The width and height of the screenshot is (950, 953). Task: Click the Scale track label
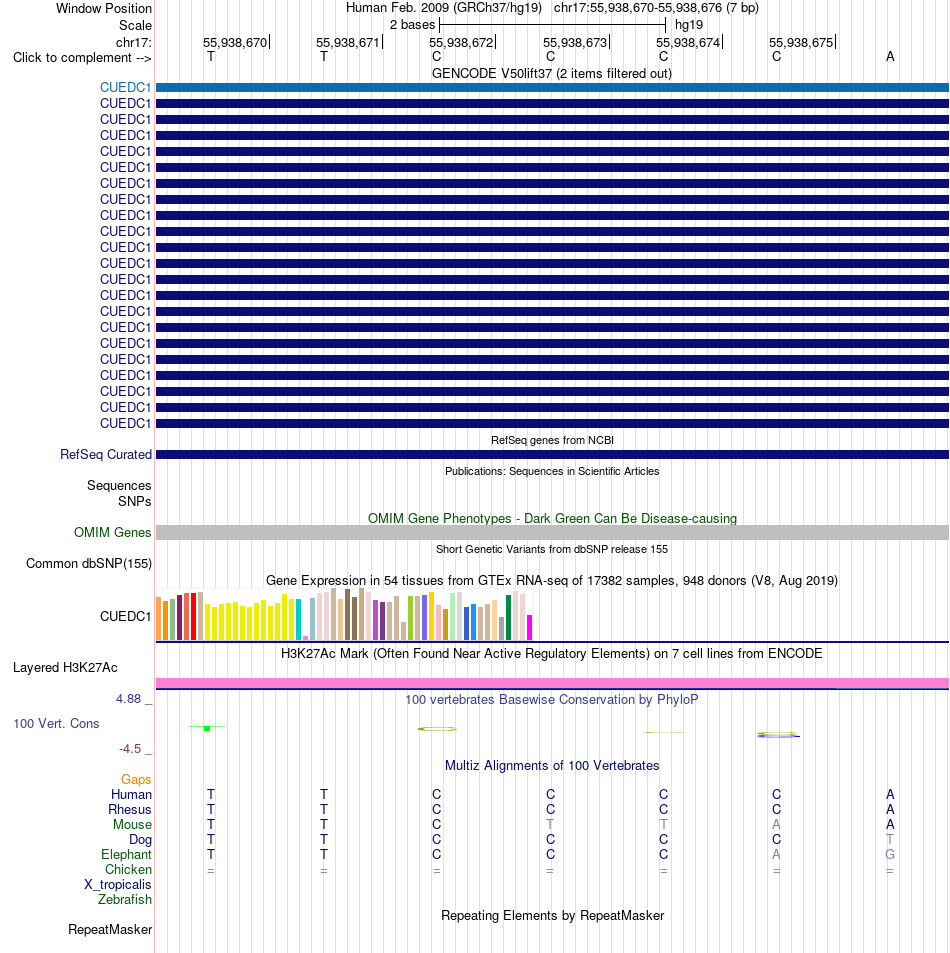[x=136, y=26]
